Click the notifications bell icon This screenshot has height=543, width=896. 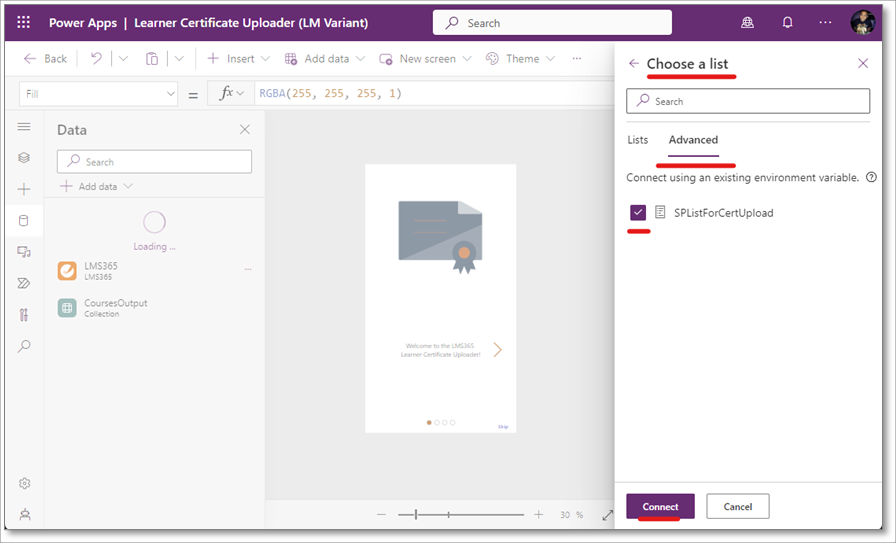(788, 22)
